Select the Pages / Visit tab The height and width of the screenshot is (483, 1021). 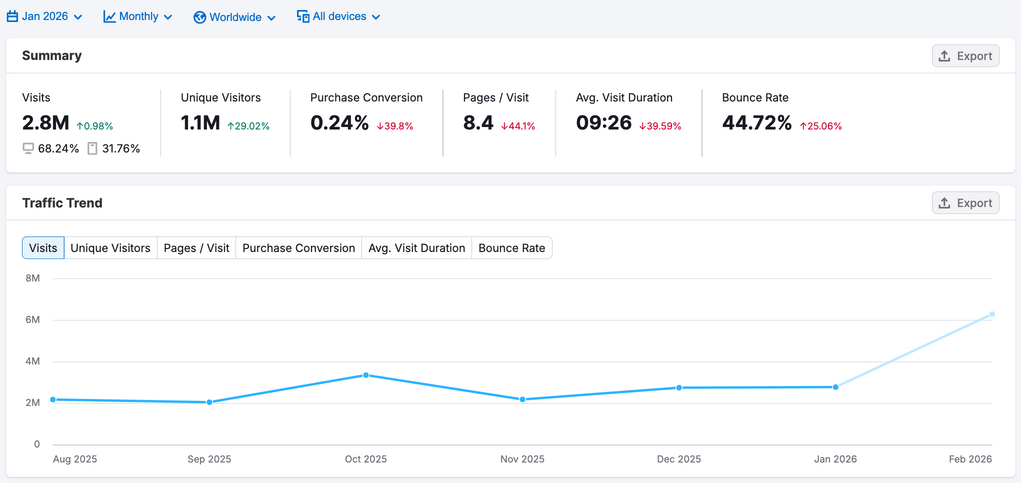point(196,248)
